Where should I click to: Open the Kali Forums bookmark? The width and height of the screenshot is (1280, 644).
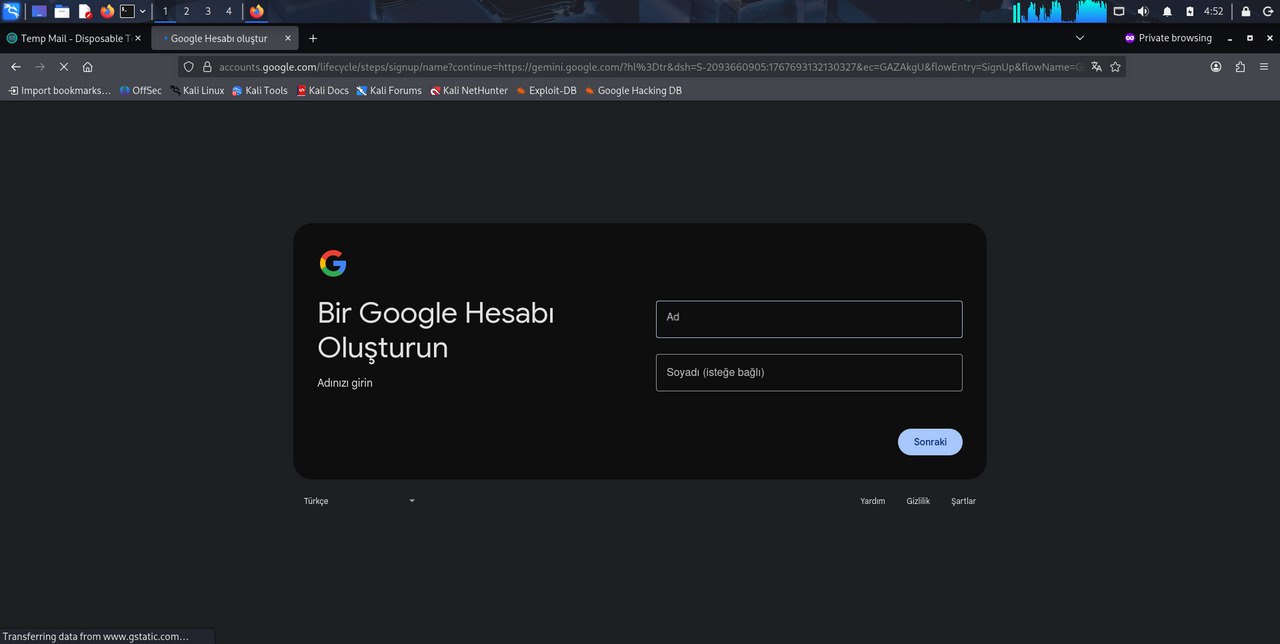[x=389, y=91]
